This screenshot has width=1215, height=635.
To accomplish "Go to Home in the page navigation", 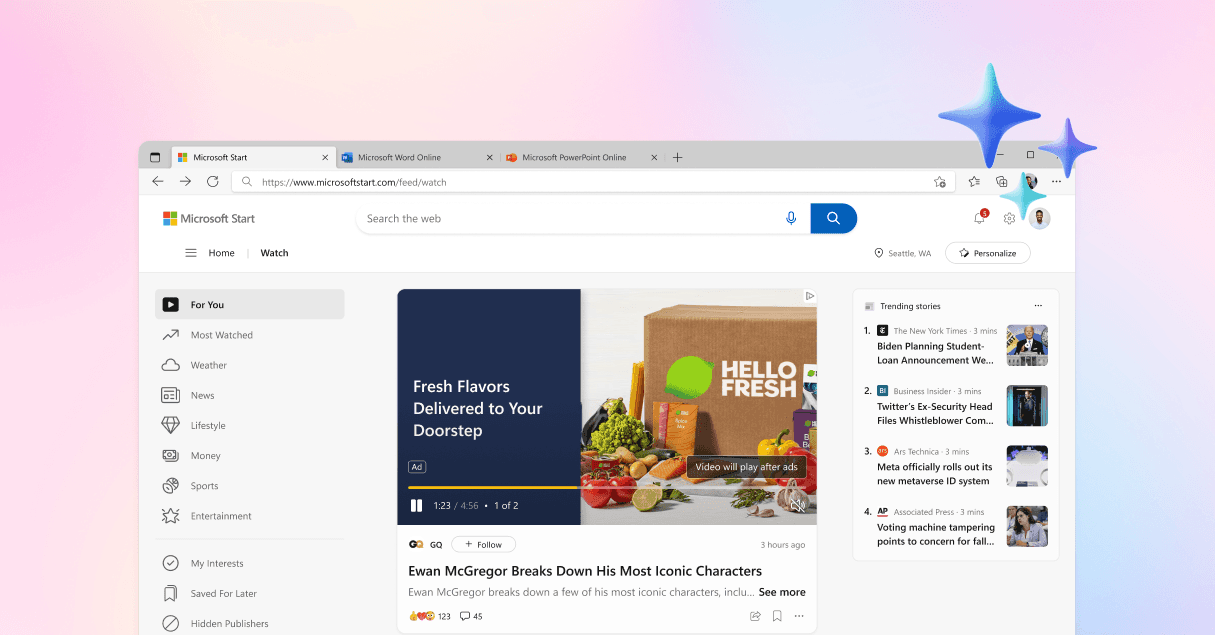I will click(221, 253).
